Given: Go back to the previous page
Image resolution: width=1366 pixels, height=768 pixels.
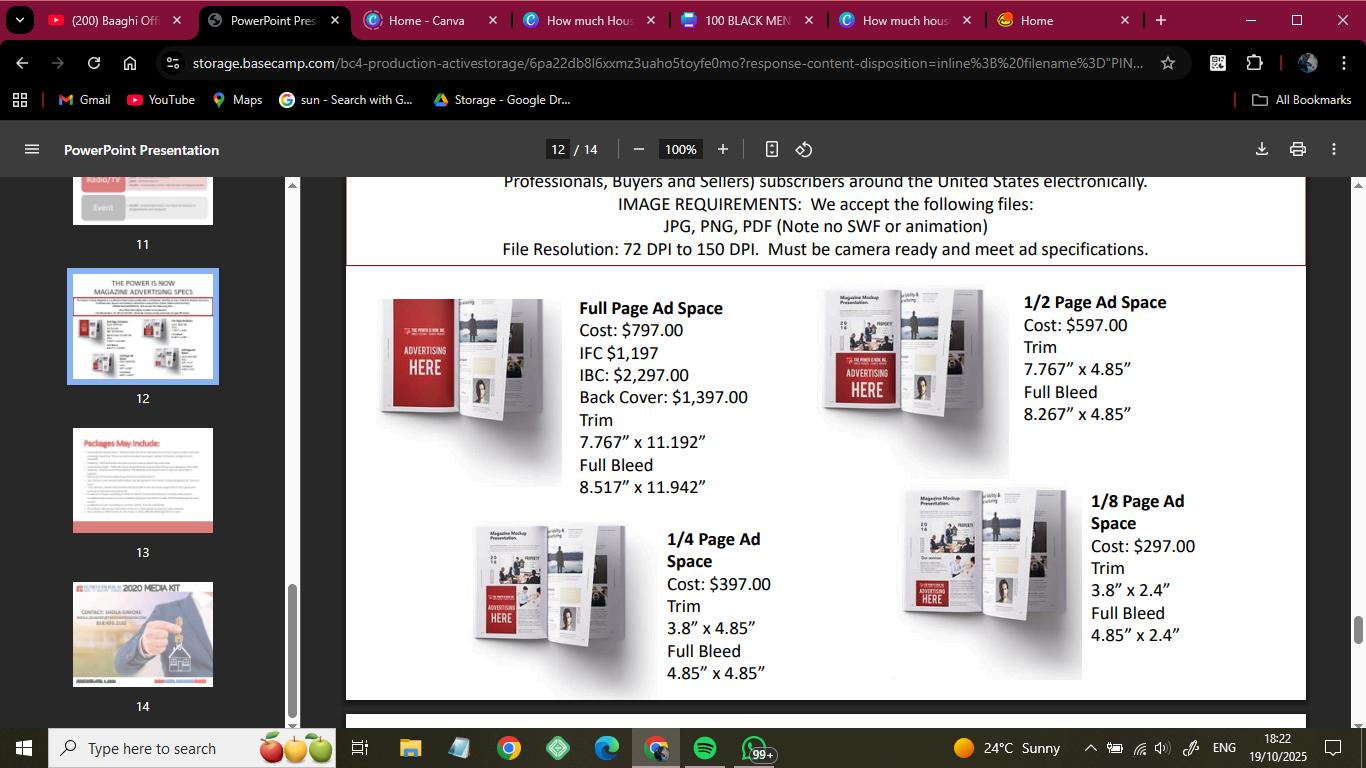Looking at the screenshot, I should 22,63.
